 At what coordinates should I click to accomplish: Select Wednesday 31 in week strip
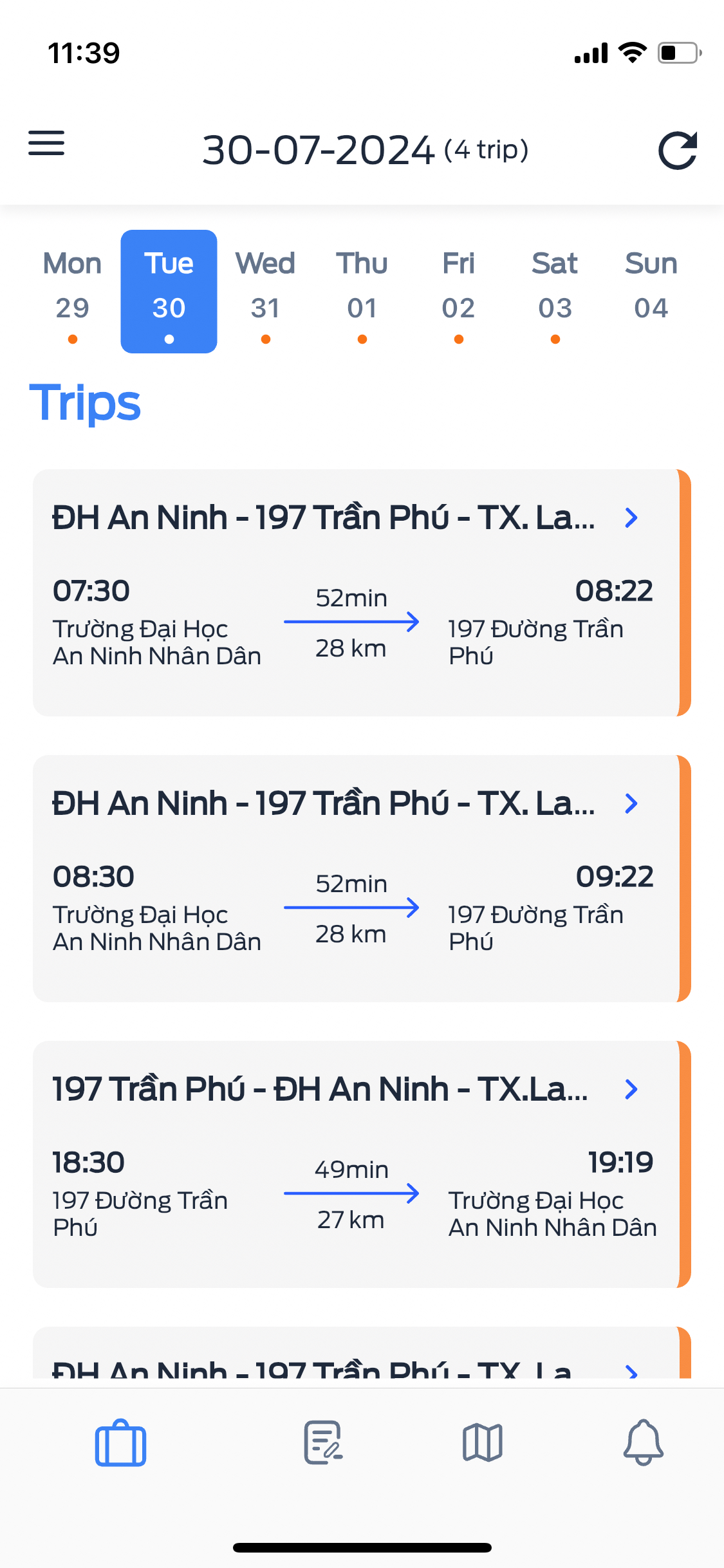(265, 292)
